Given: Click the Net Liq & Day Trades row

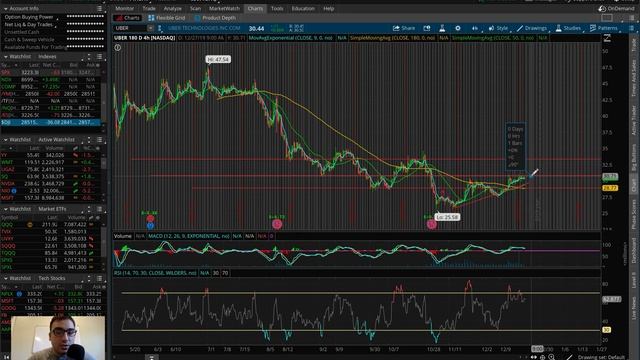Looking at the screenshot, I should pos(53,24).
